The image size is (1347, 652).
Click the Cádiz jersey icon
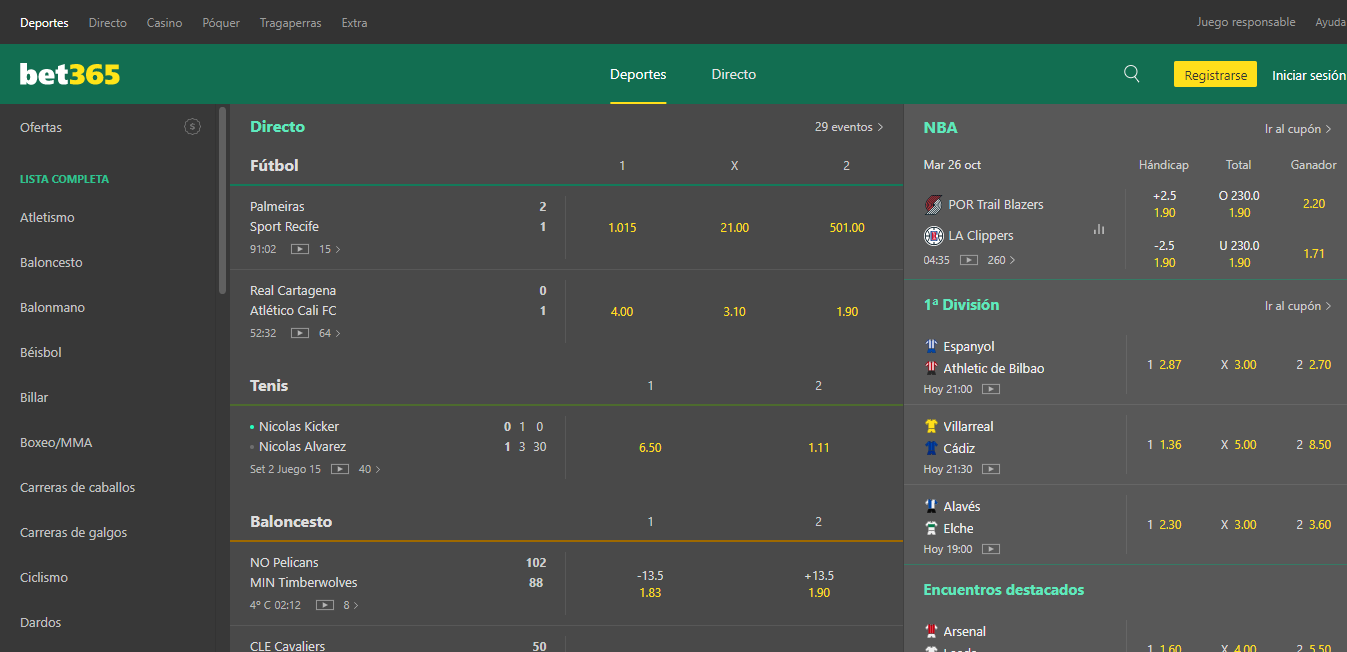(932, 448)
